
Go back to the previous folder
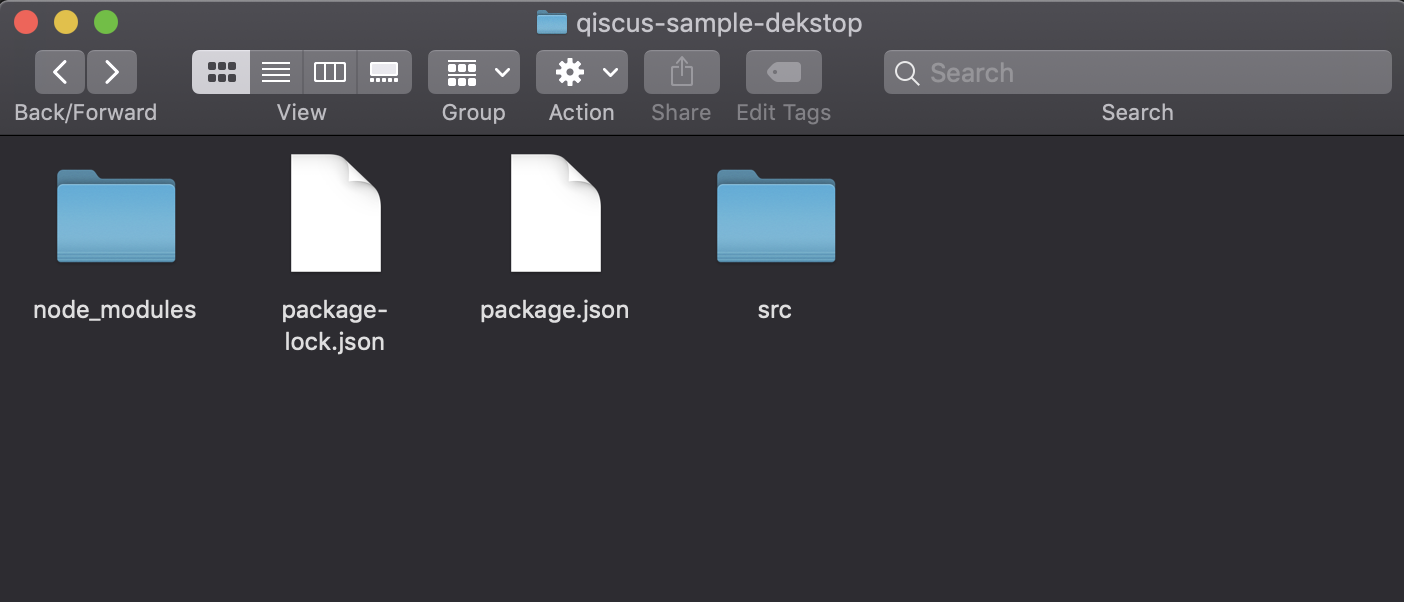[x=60, y=72]
